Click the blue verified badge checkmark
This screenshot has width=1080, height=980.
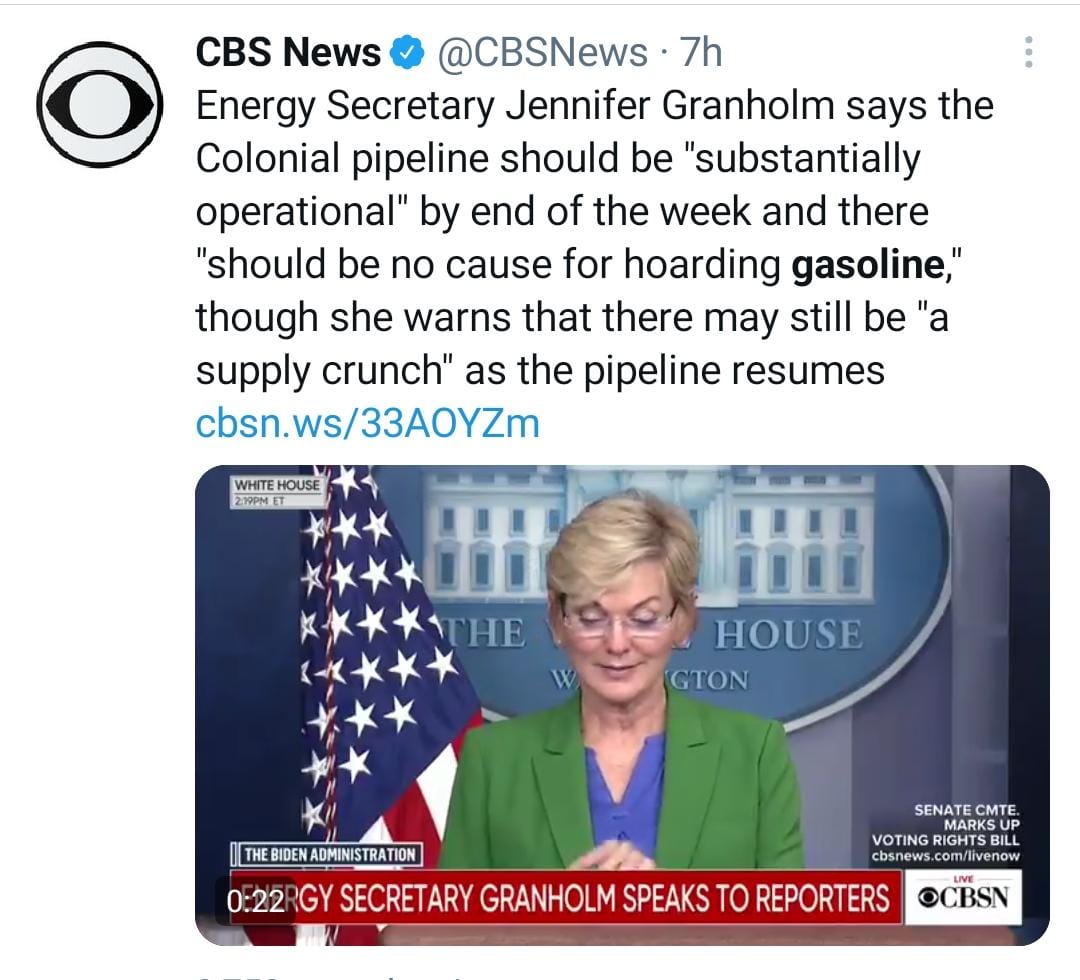click(406, 54)
